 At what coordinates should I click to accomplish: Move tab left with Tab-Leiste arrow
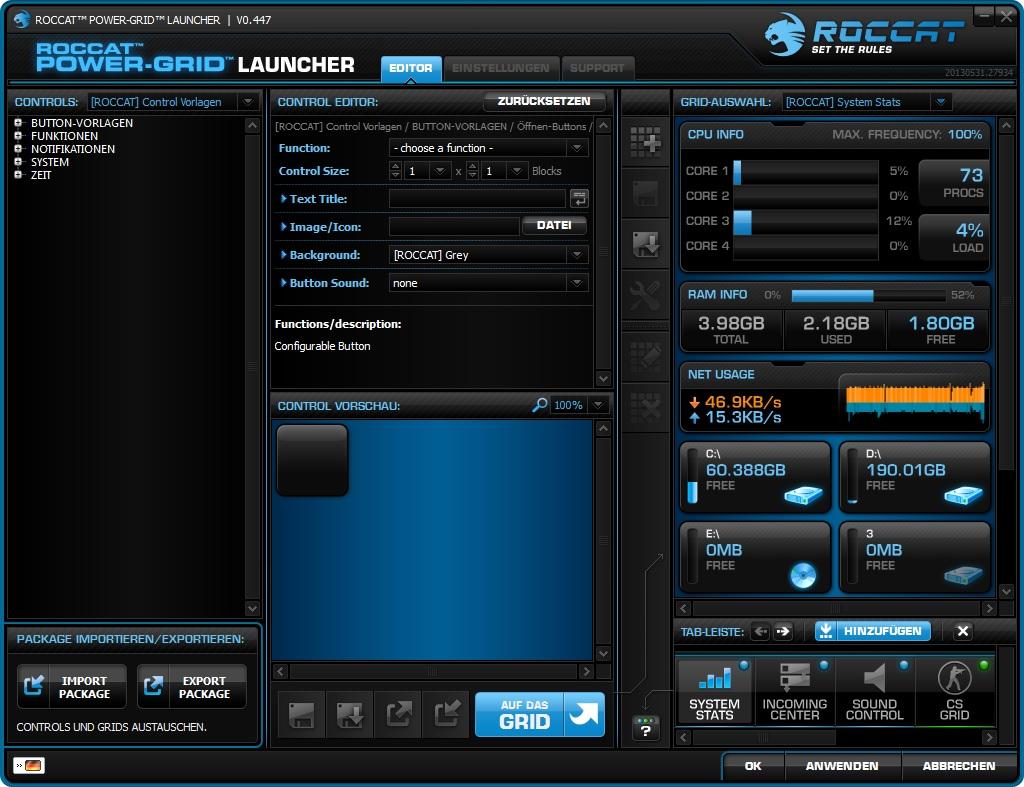(761, 631)
